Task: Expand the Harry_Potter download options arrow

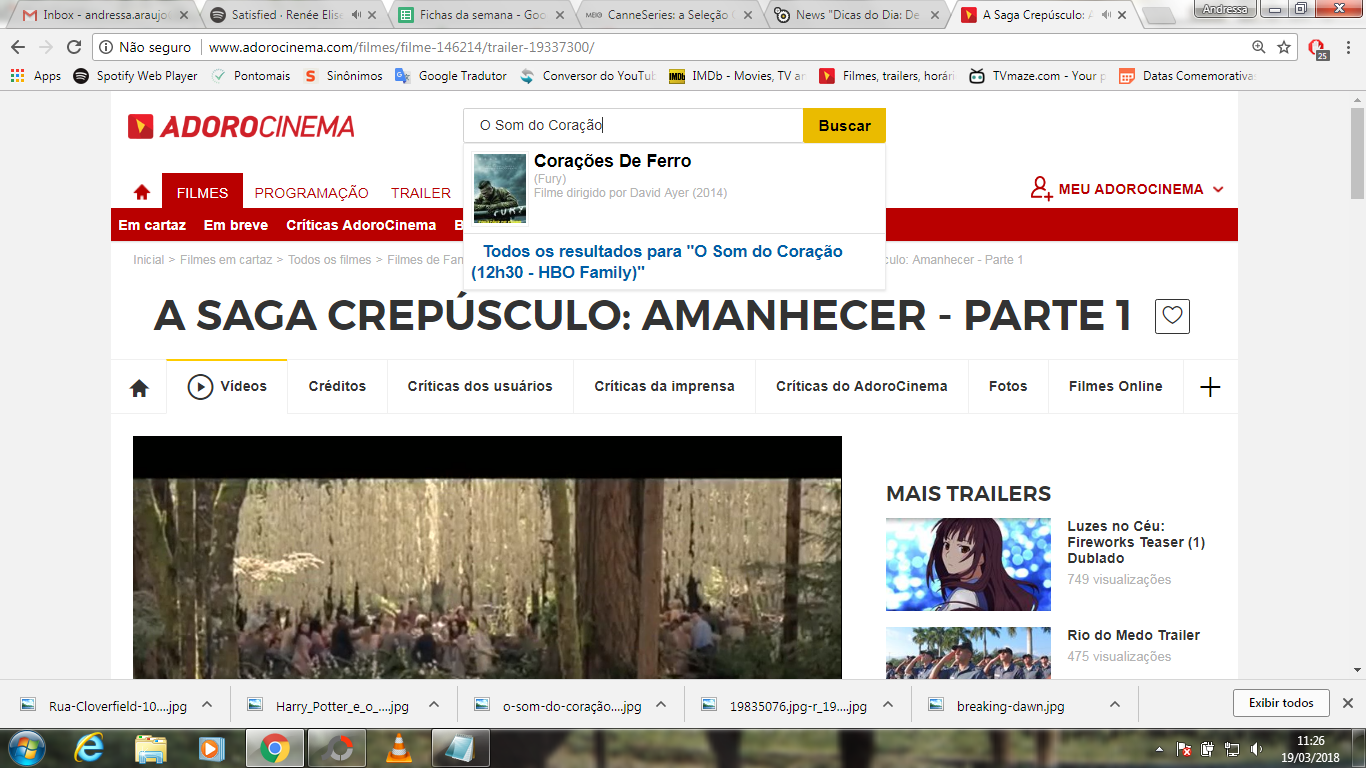Action: tap(434, 704)
